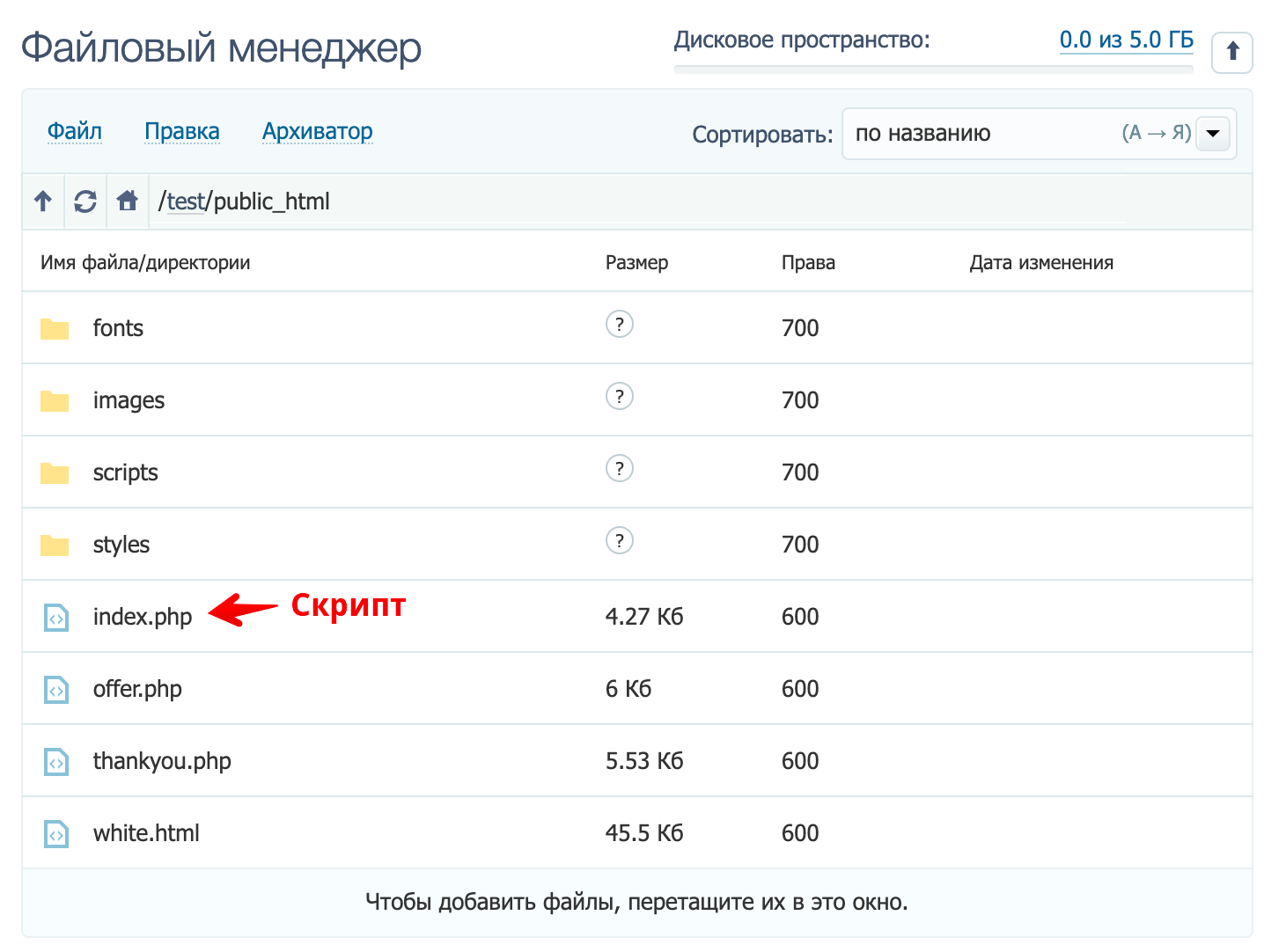Open the Правка menu
Viewport: 1264px width, 952px height.
(x=181, y=130)
